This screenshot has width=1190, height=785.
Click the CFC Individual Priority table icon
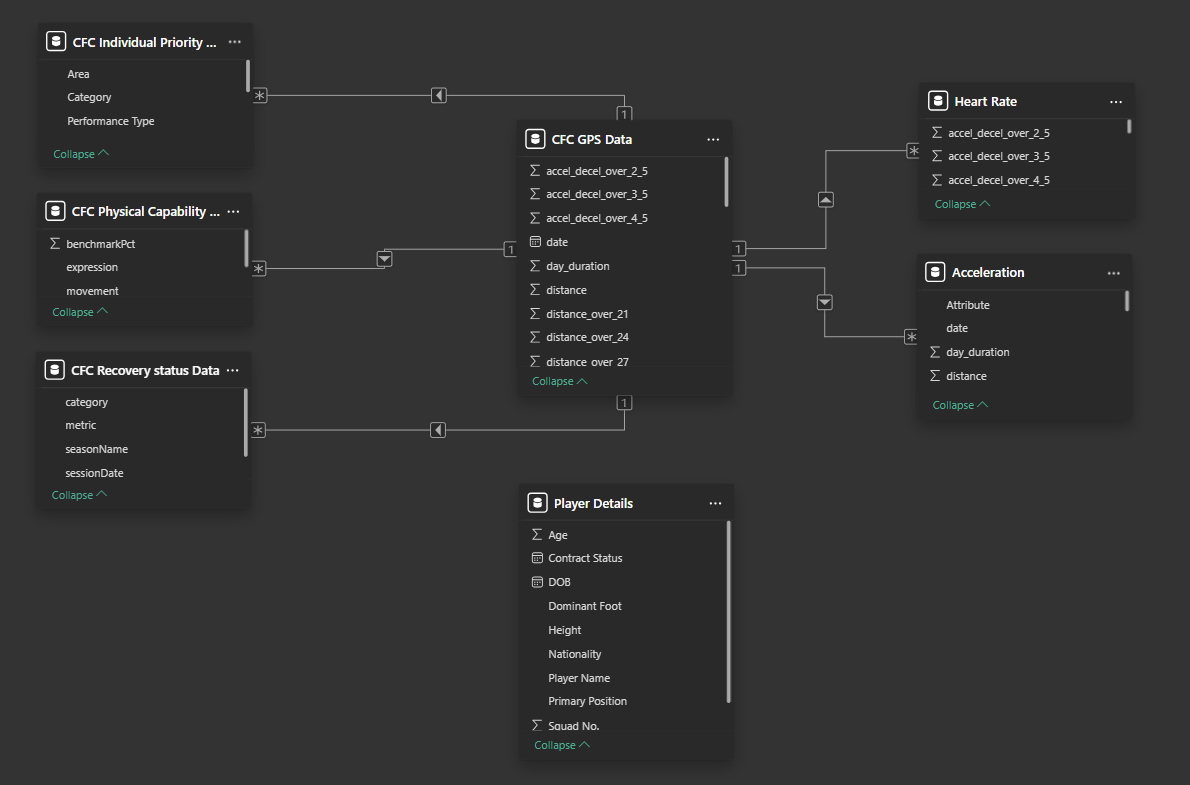click(x=56, y=41)
